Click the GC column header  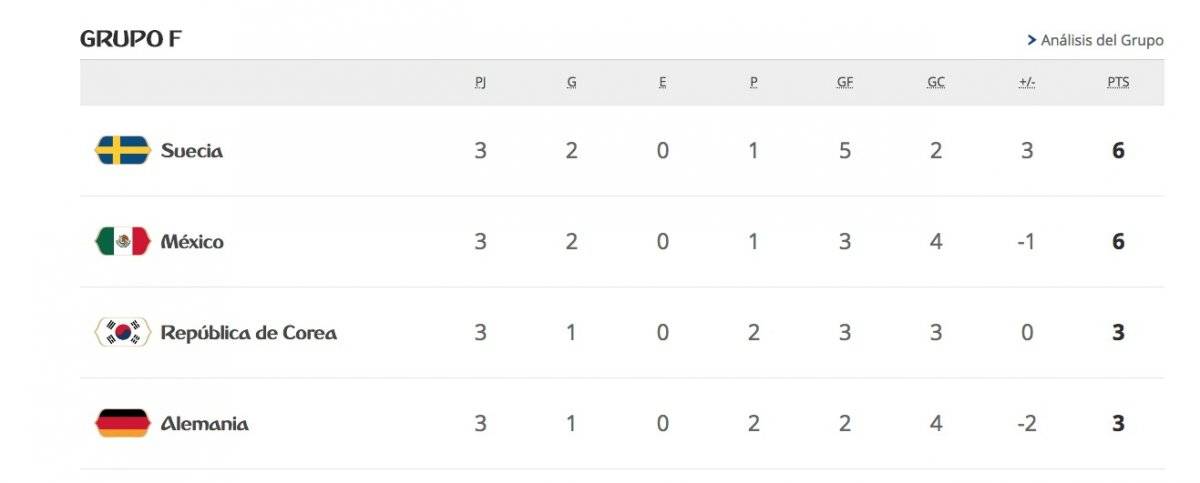pos(936,83)
